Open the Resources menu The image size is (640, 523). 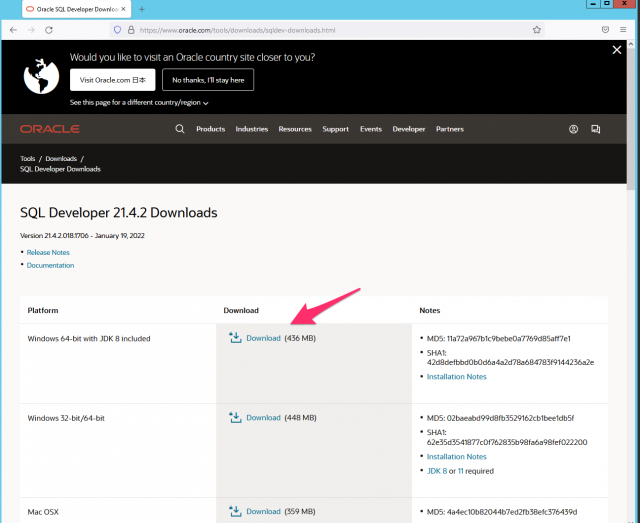click(295, 129)
